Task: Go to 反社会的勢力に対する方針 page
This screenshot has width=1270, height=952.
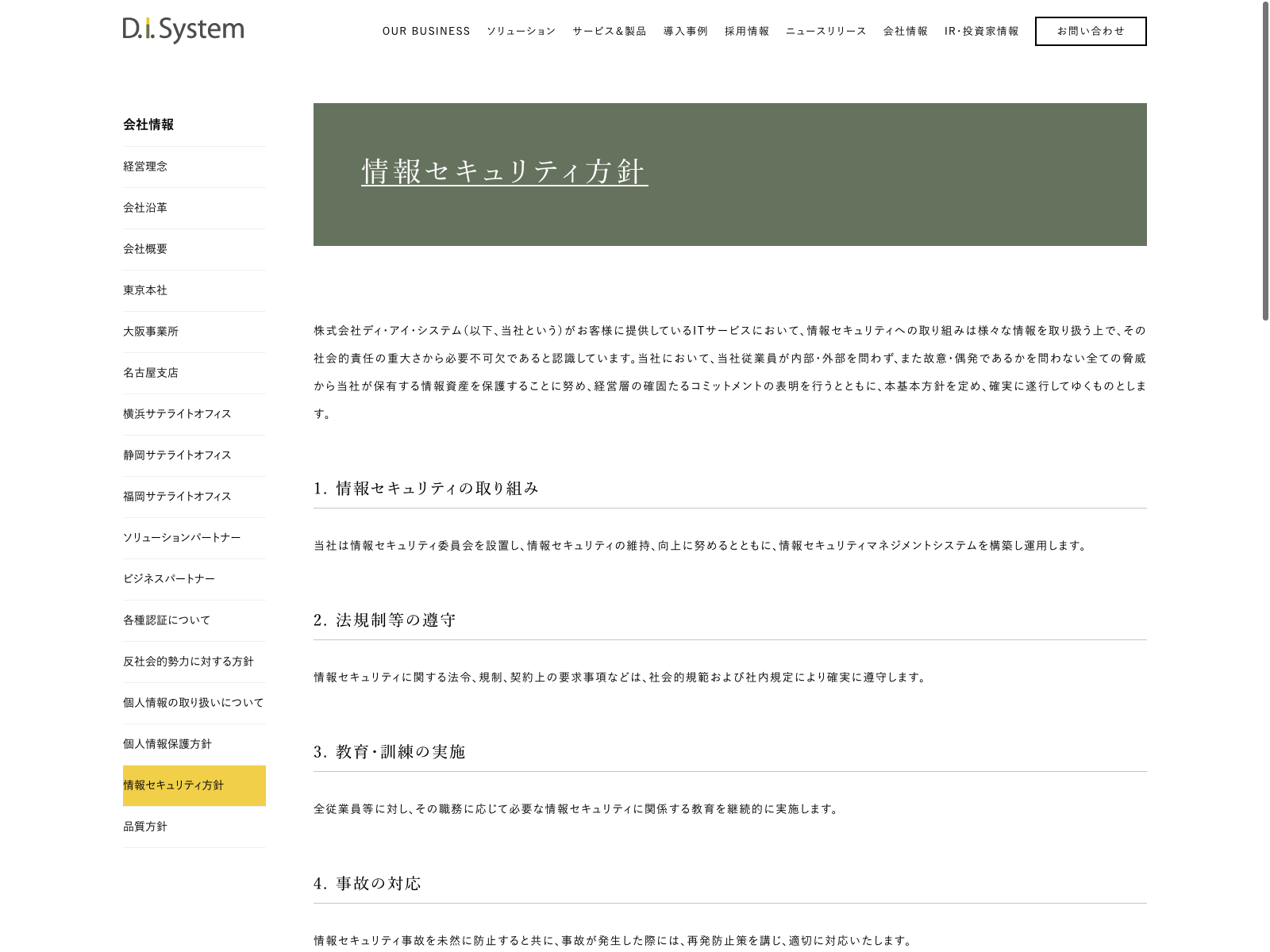Action: tap(188, 662)
